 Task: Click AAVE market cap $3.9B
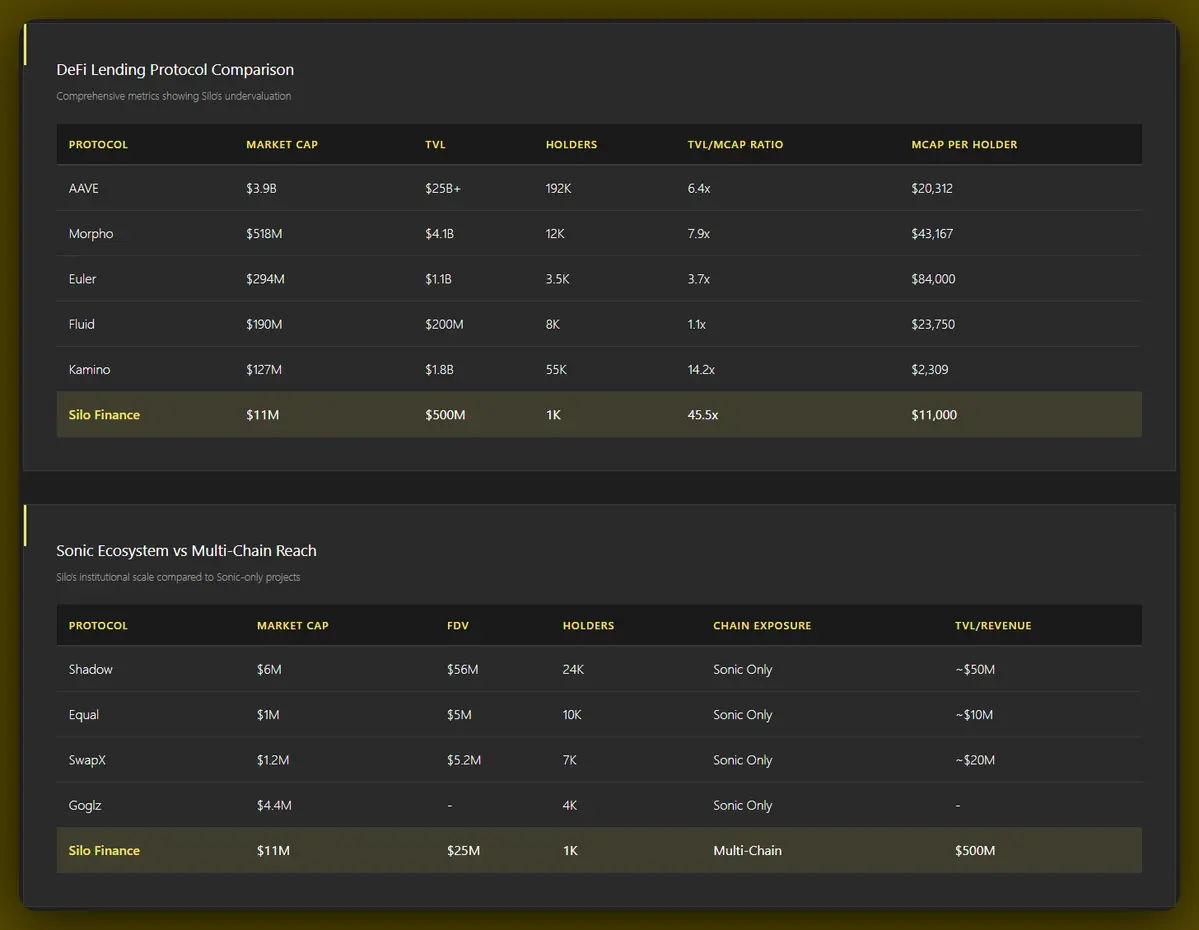coord(262,188)
